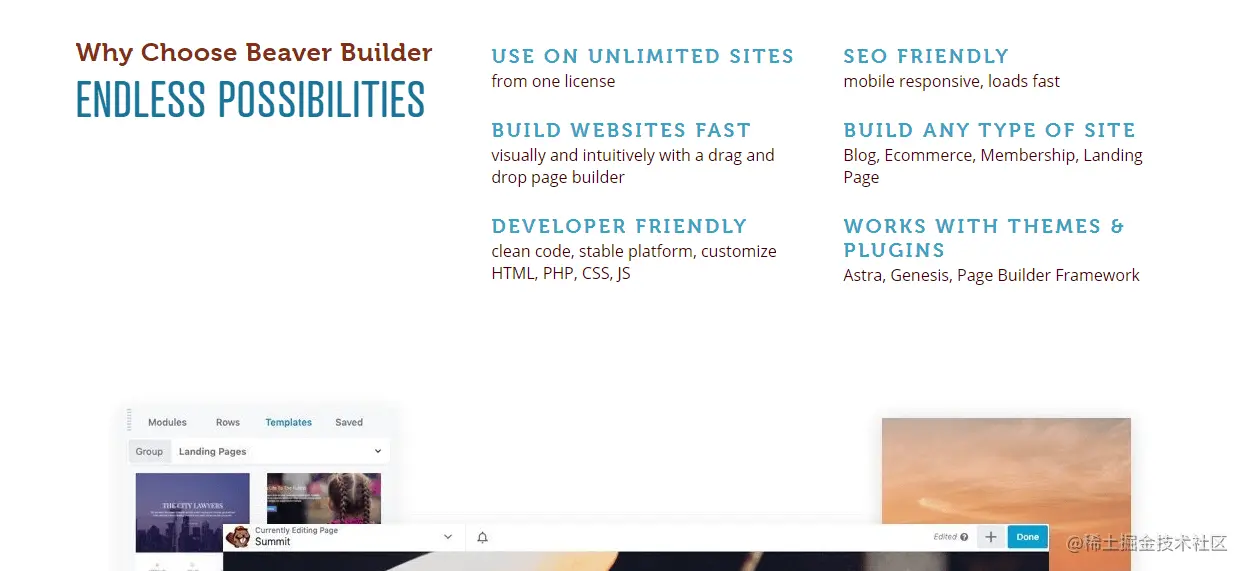Viewport: 1245px width, 571px height.
Task: Click the Summit page title
Action: point(273,542)
